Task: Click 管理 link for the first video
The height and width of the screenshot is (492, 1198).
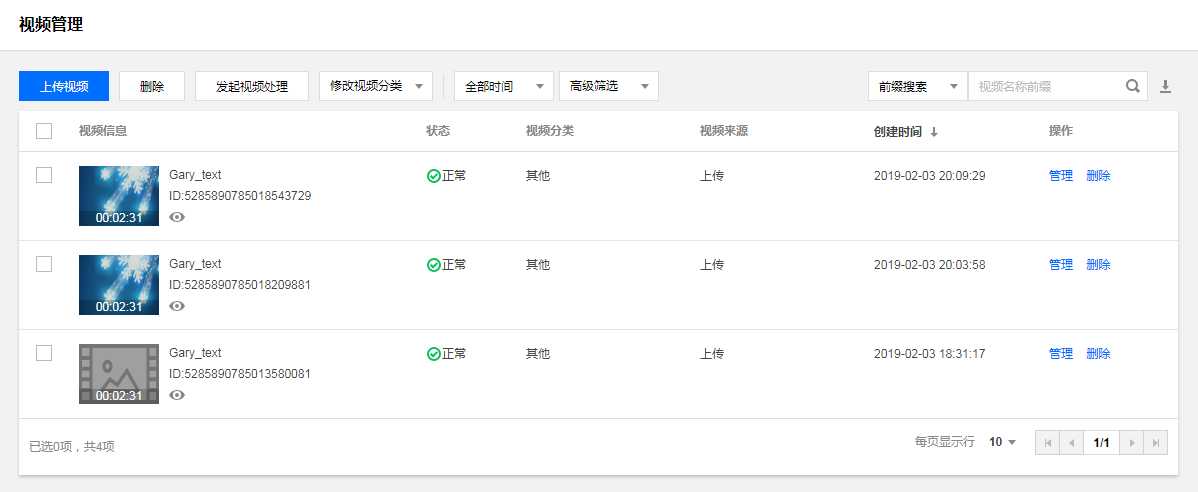Action: [1060, 176]
